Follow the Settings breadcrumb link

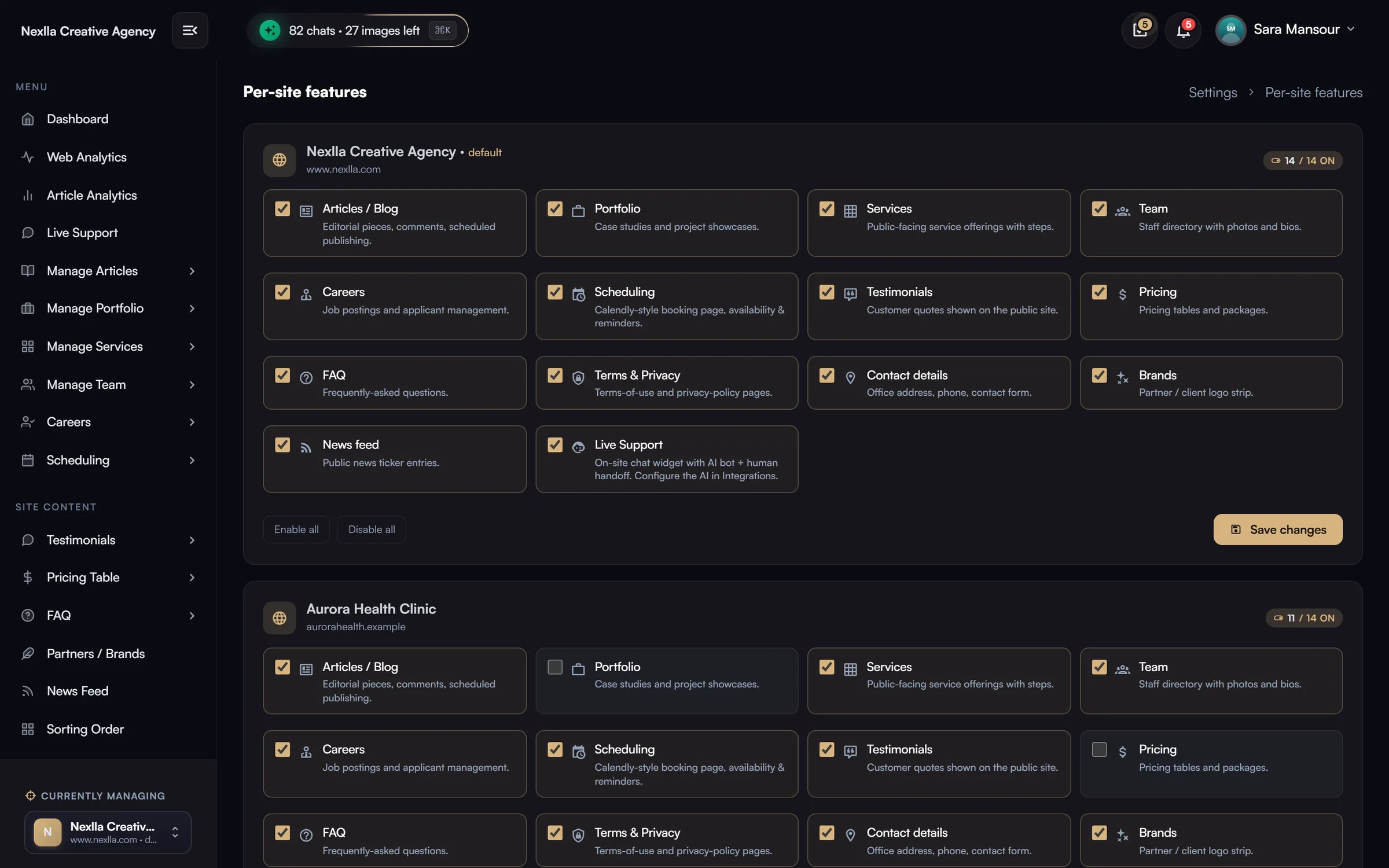pyautogui.click(x=1212, y=93)
